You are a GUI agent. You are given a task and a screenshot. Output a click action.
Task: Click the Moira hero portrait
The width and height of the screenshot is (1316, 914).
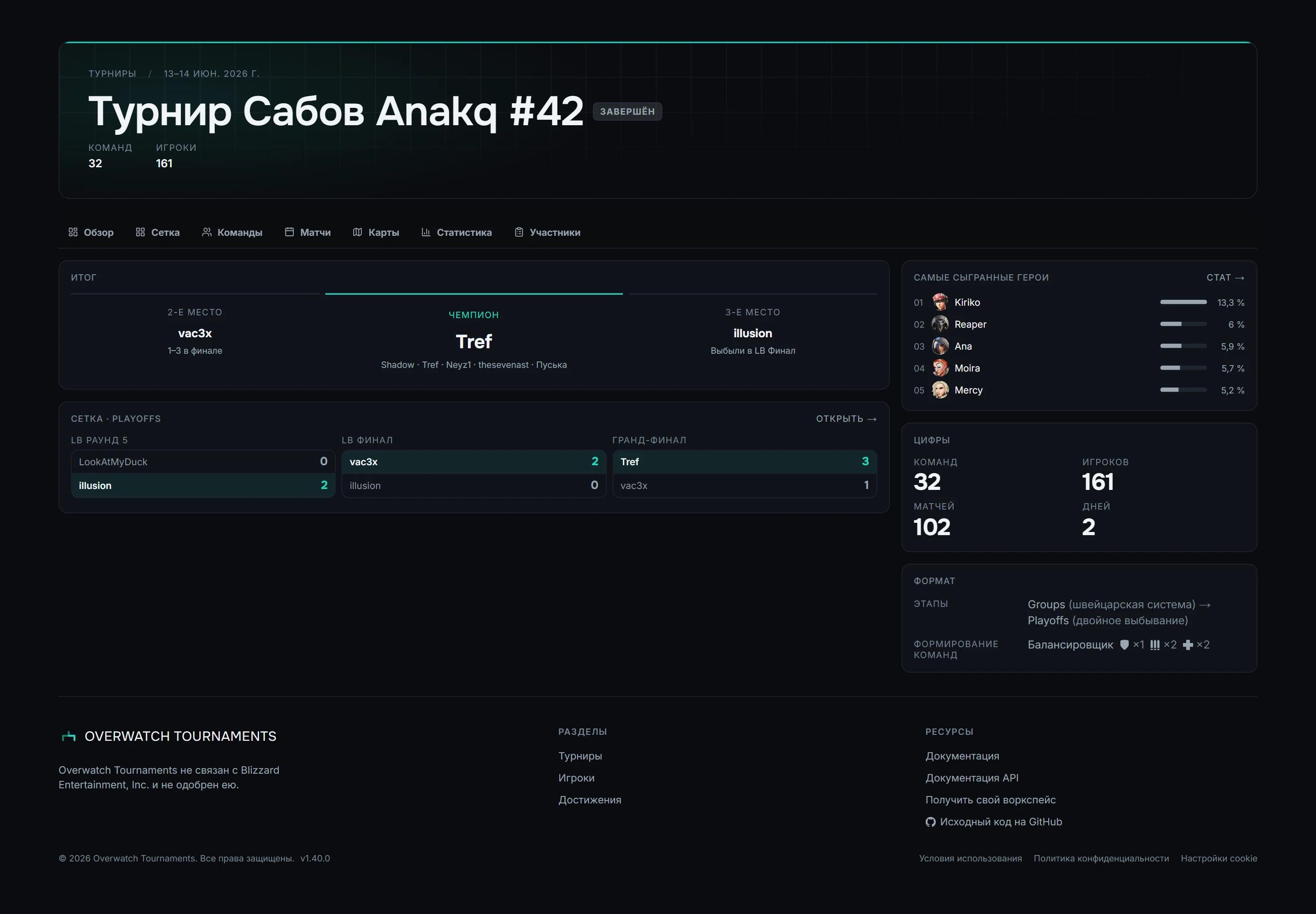[940, 368]
